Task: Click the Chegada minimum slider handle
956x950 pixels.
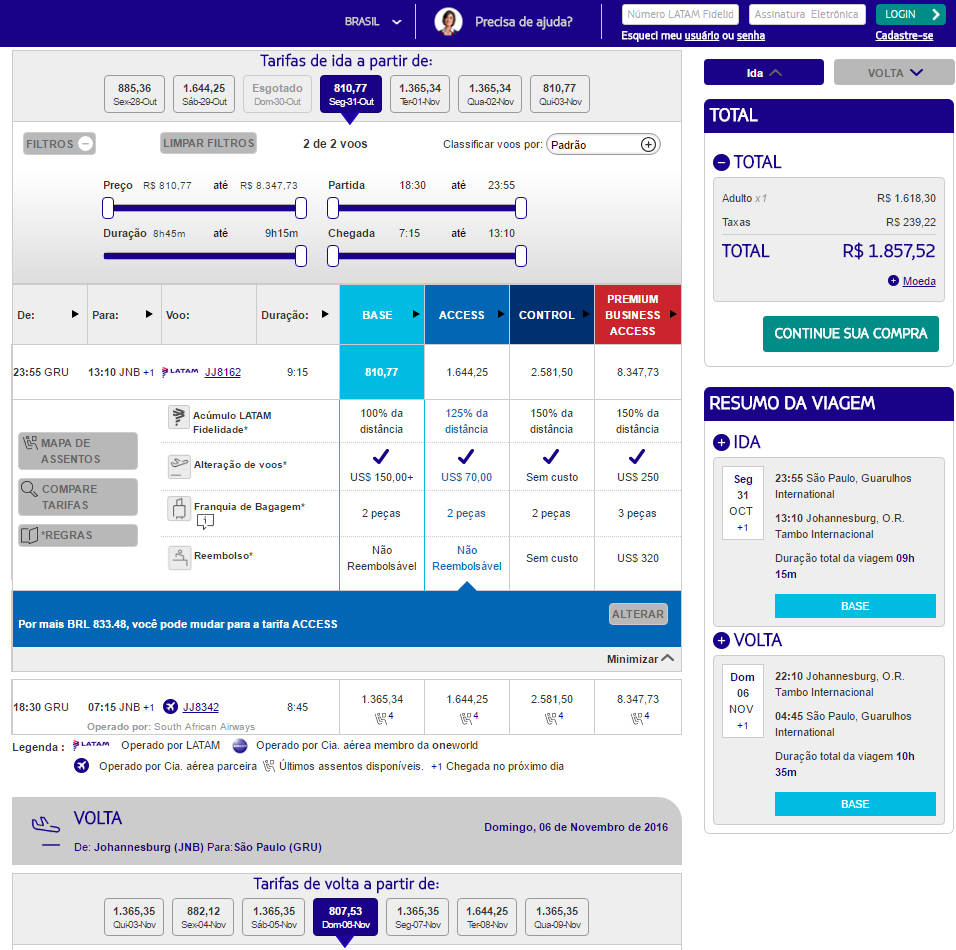Action: (x=333, y=256)
